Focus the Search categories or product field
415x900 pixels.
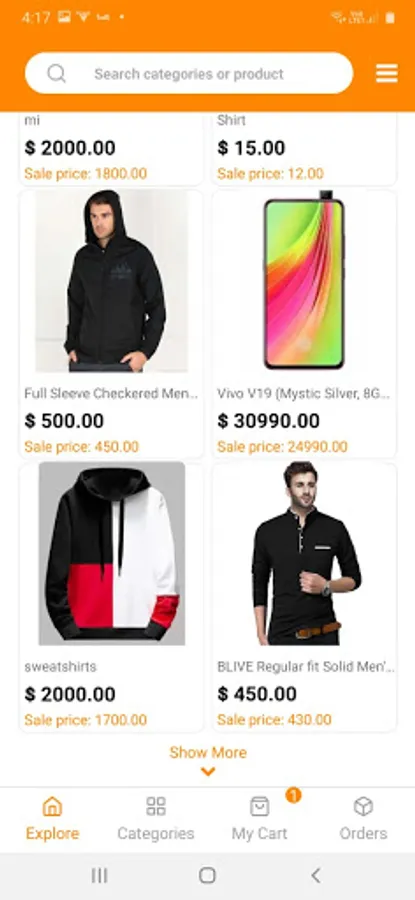pos(189,73)
